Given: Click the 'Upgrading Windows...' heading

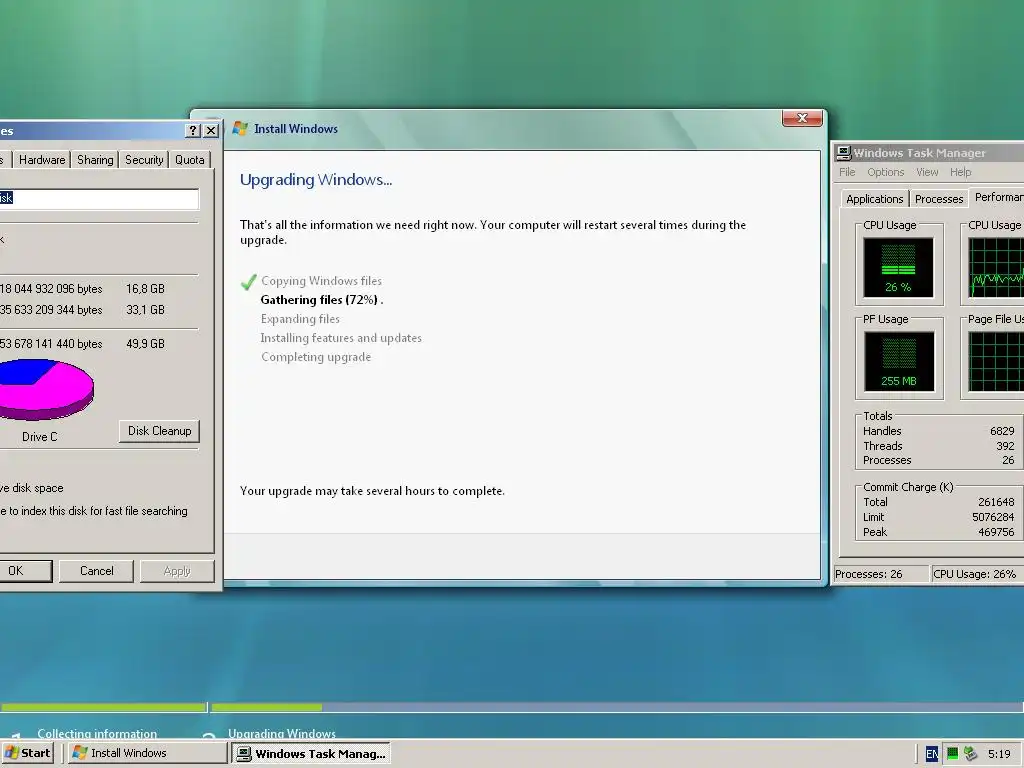Looking at the screenshot, I should pyautogui.click(x=316, y=180).
